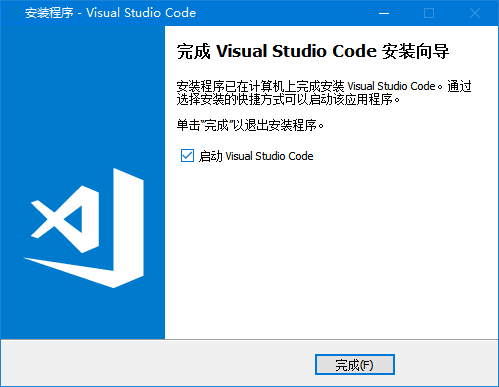
Task: Click the paragraph starting 安装程序已在计算机上完成安装
Action: point(324,93)
